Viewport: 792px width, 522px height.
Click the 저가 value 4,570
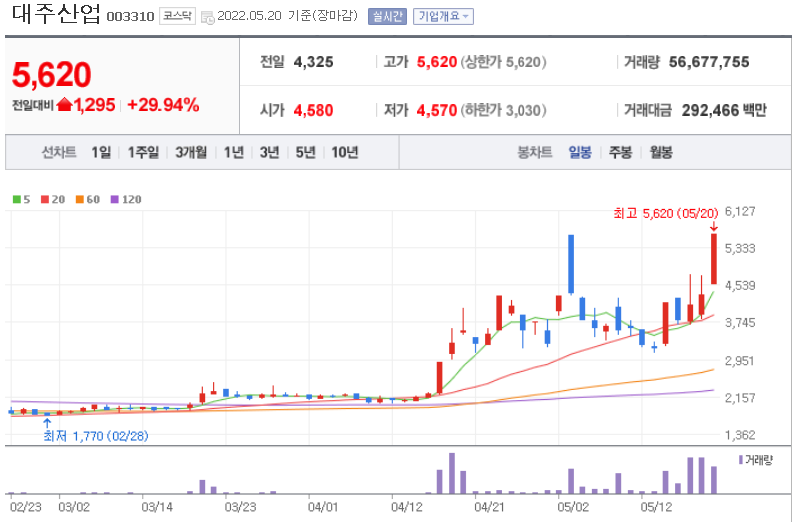coord(437,110)
